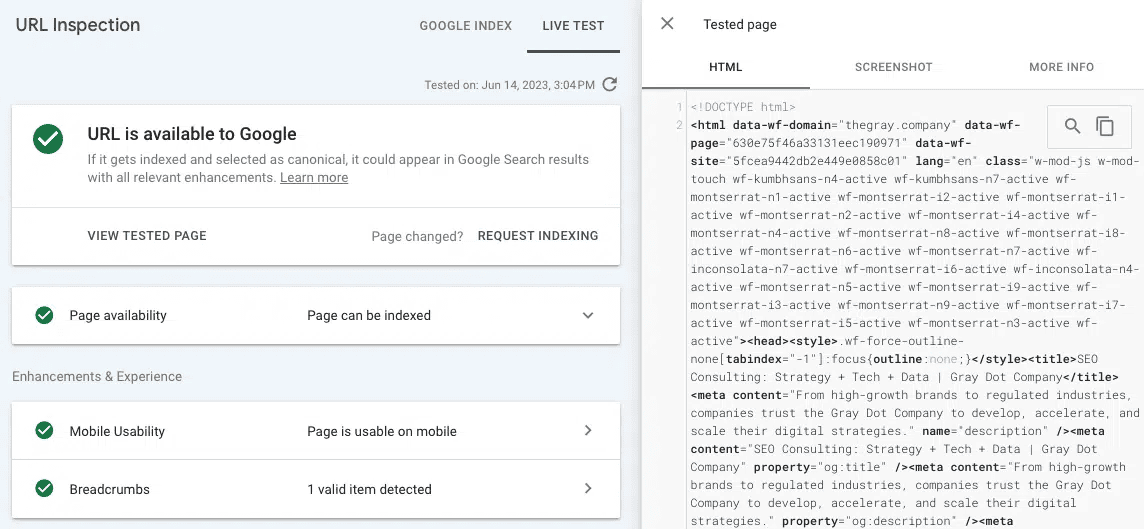The width and height of the screenshot is (1144, 529).
Task: Click the Mobile Usability green check icon
Action: point(44,431)
